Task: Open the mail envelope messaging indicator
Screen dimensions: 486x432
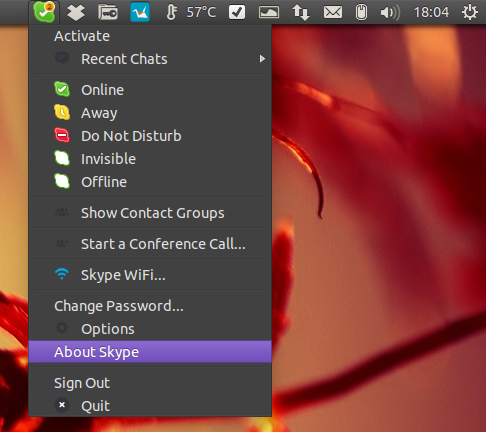Action: [x=333, y=13]
